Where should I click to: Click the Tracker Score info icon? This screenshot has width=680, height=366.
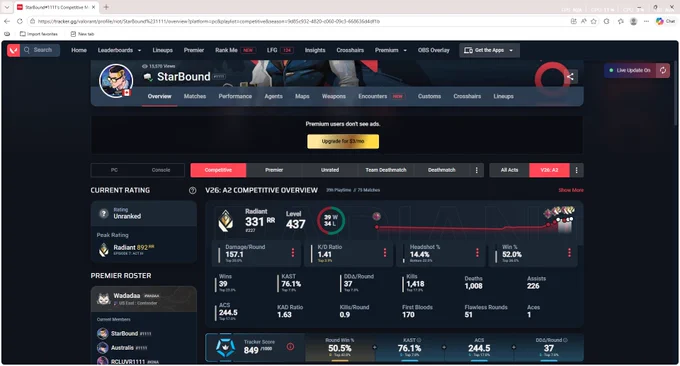coord(290,346)
